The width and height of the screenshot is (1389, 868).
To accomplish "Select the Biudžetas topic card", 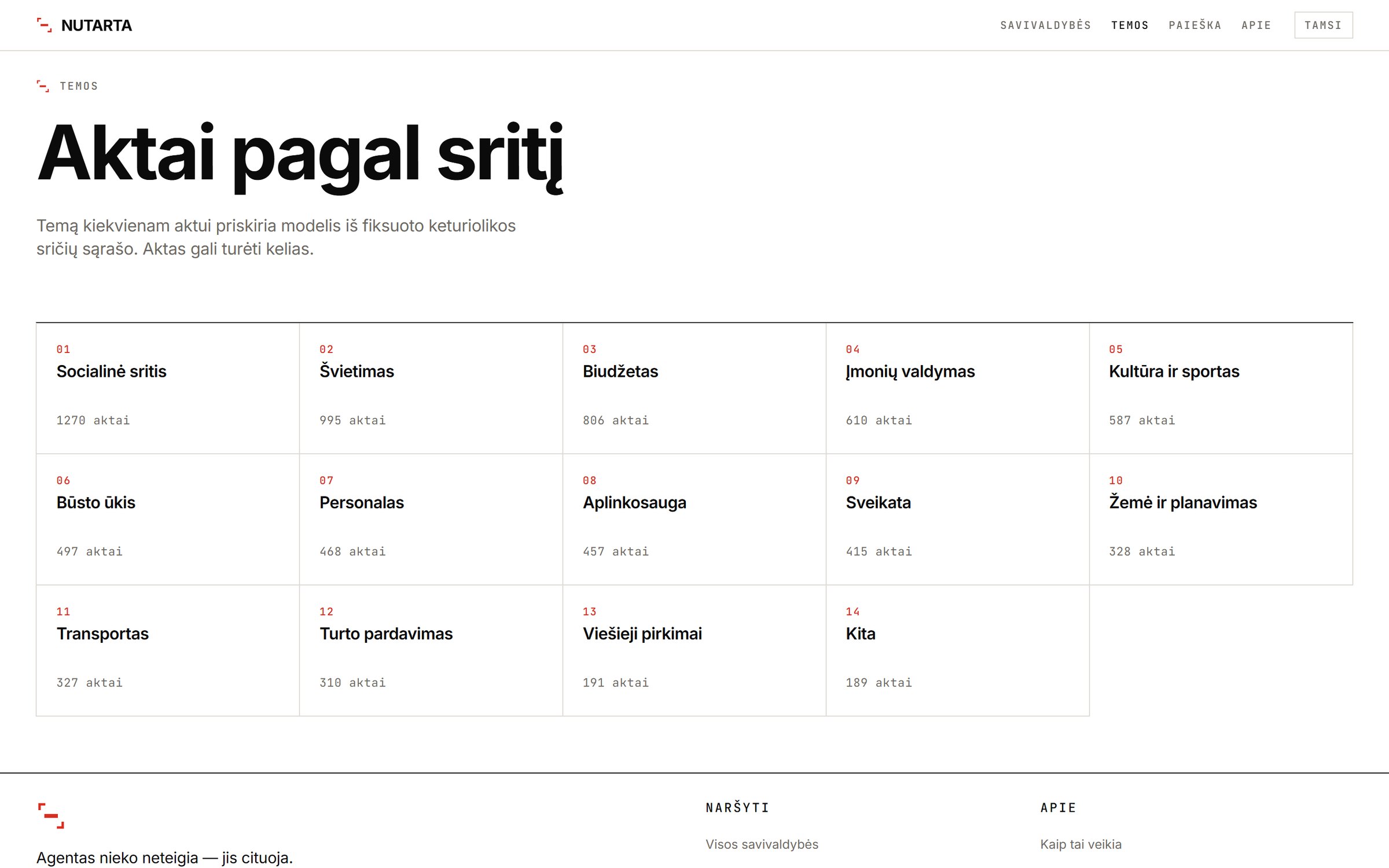I will 694,388.
